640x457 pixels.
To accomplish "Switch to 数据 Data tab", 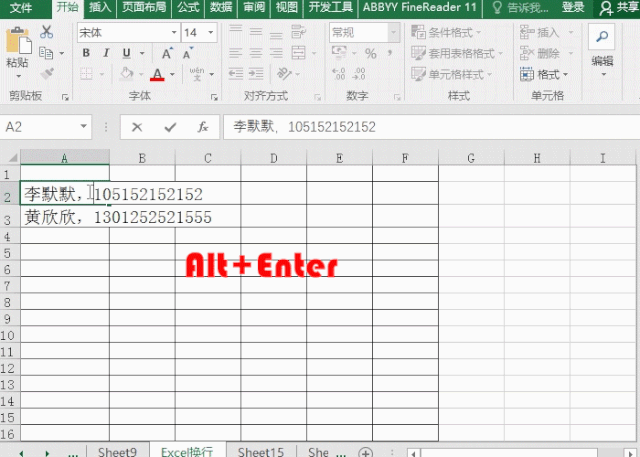I will [x=221, y=7].
